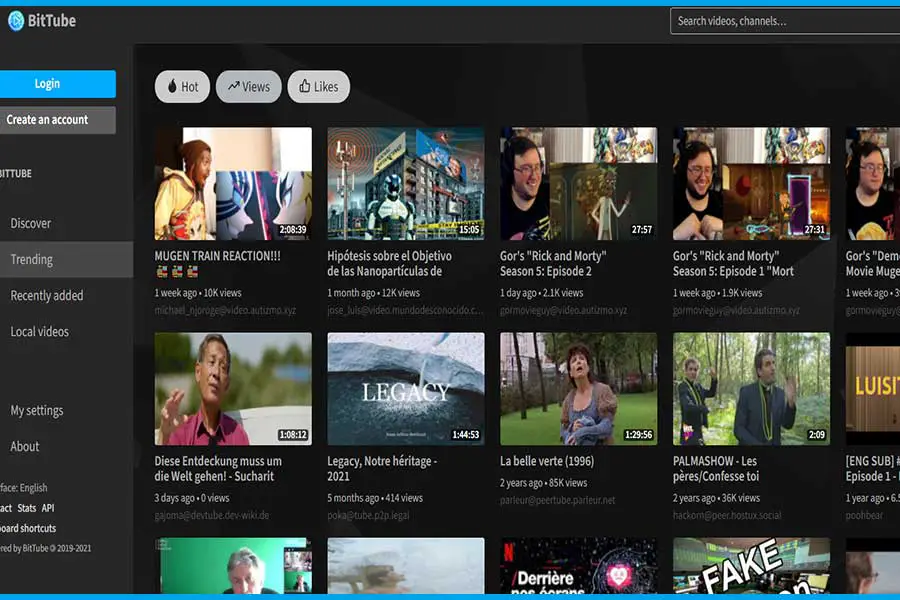
Task: Open La belle verte thumbnail
Action: pos(579,389)
